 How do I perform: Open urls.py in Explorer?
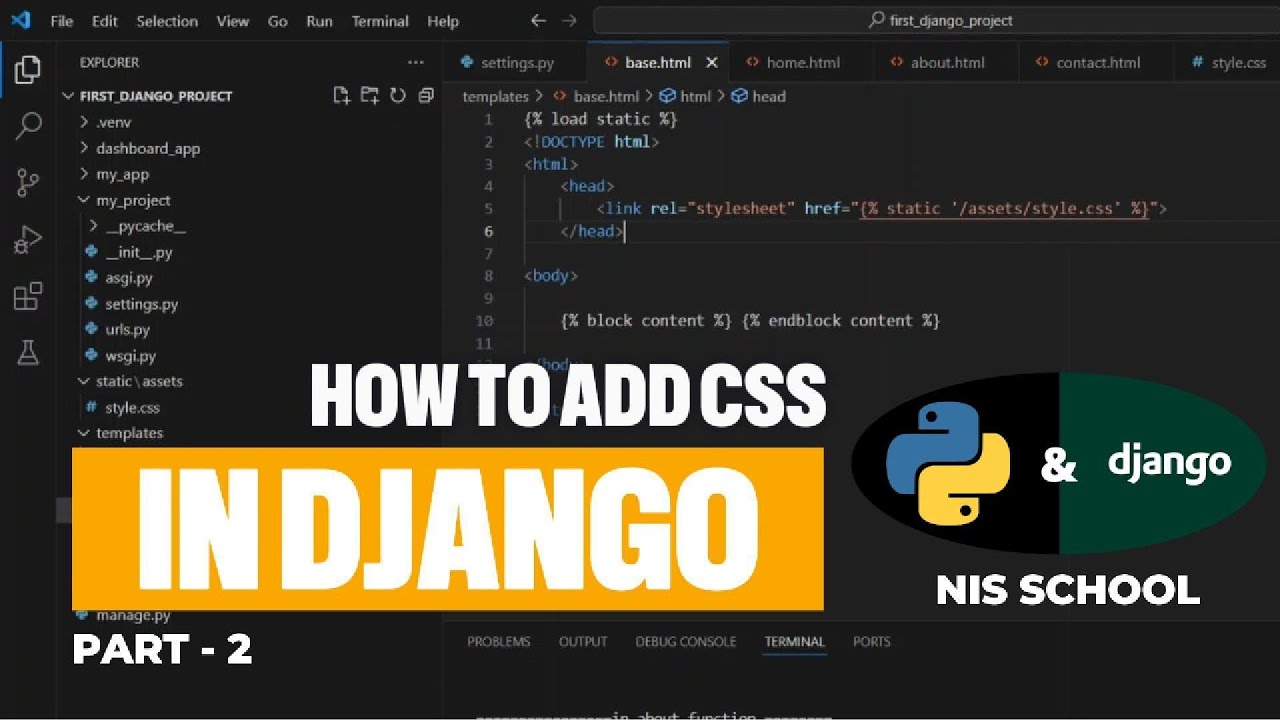127,329
